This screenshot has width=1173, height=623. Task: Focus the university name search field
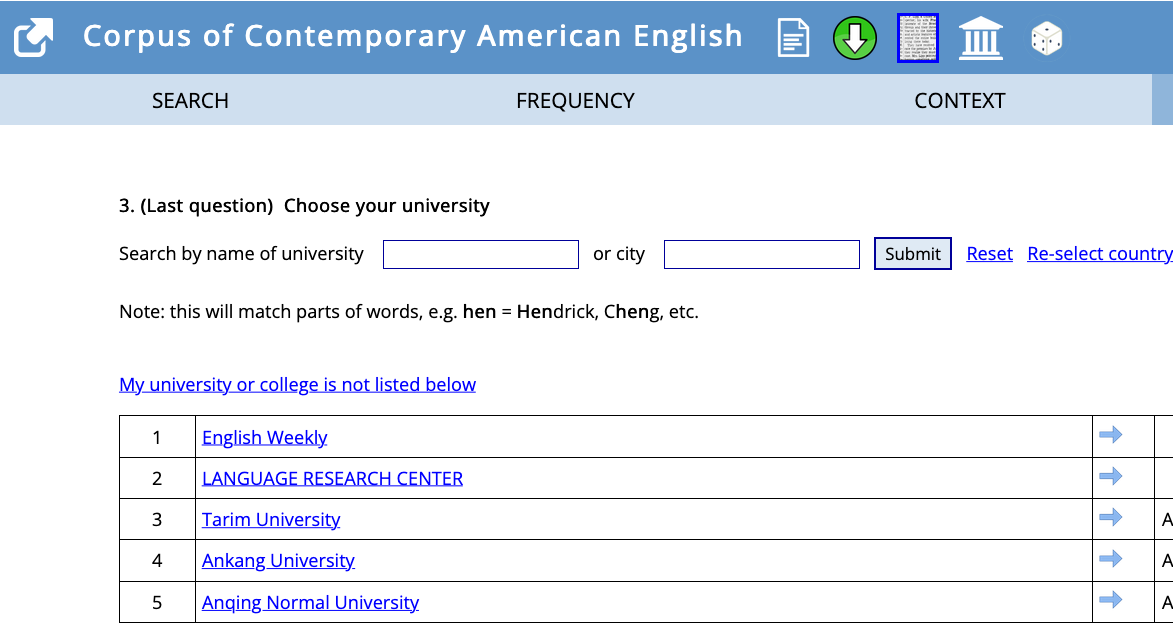pos(481,254)
